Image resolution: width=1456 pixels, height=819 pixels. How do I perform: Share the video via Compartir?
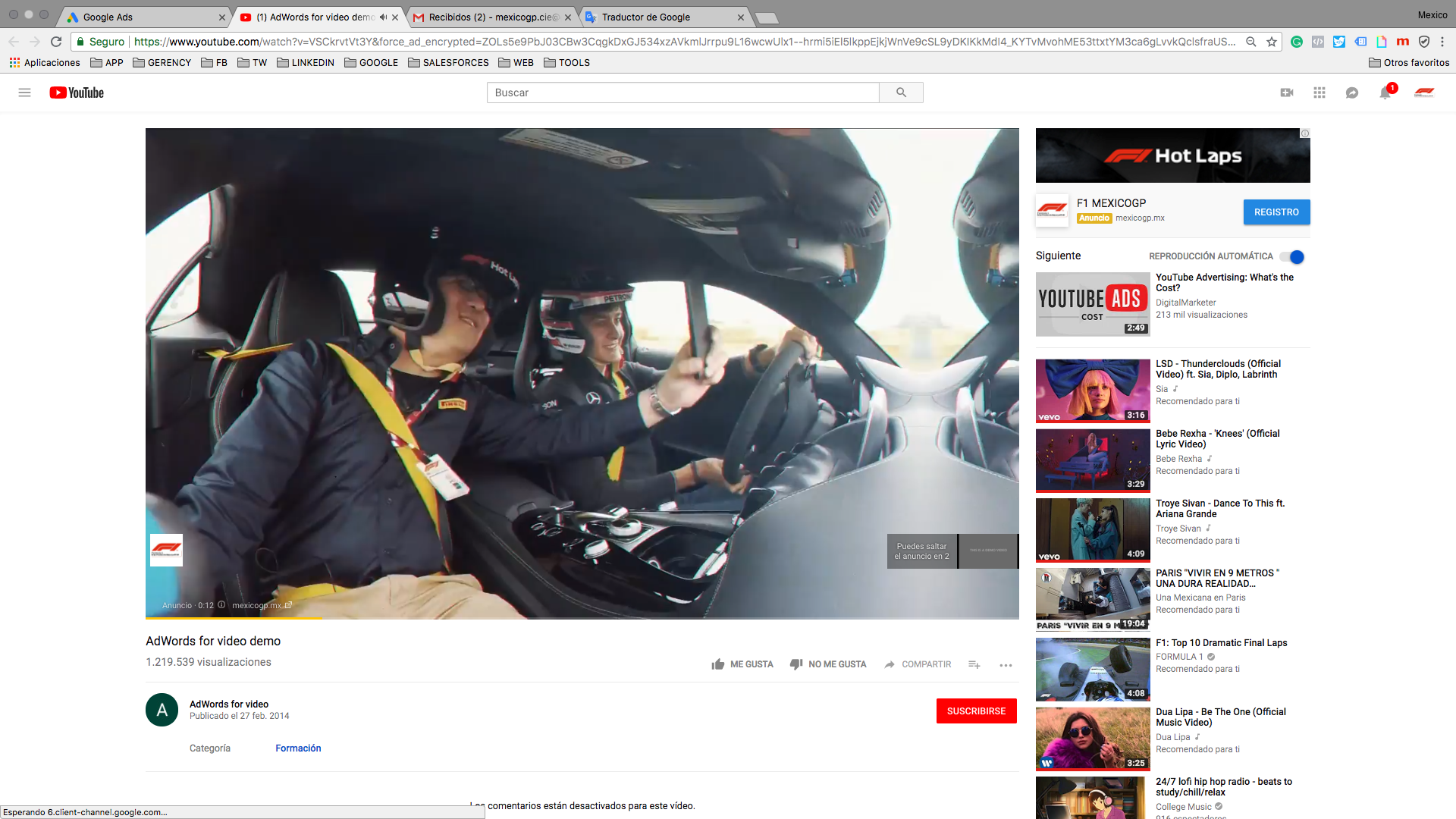tap(918, 664)
